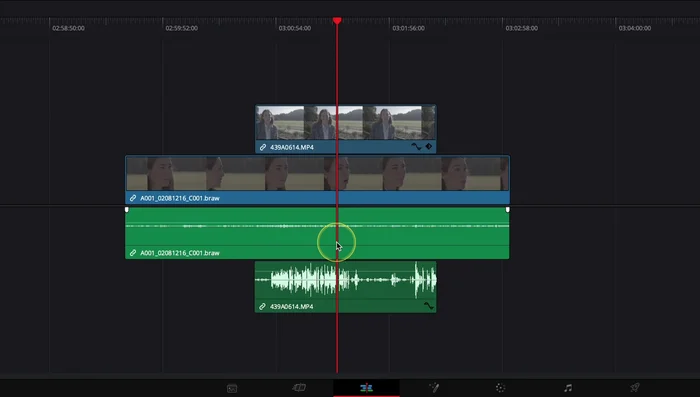The image size is (700, 397).
Task: Grab the left fade handle of braw audio
Action: 127,209
